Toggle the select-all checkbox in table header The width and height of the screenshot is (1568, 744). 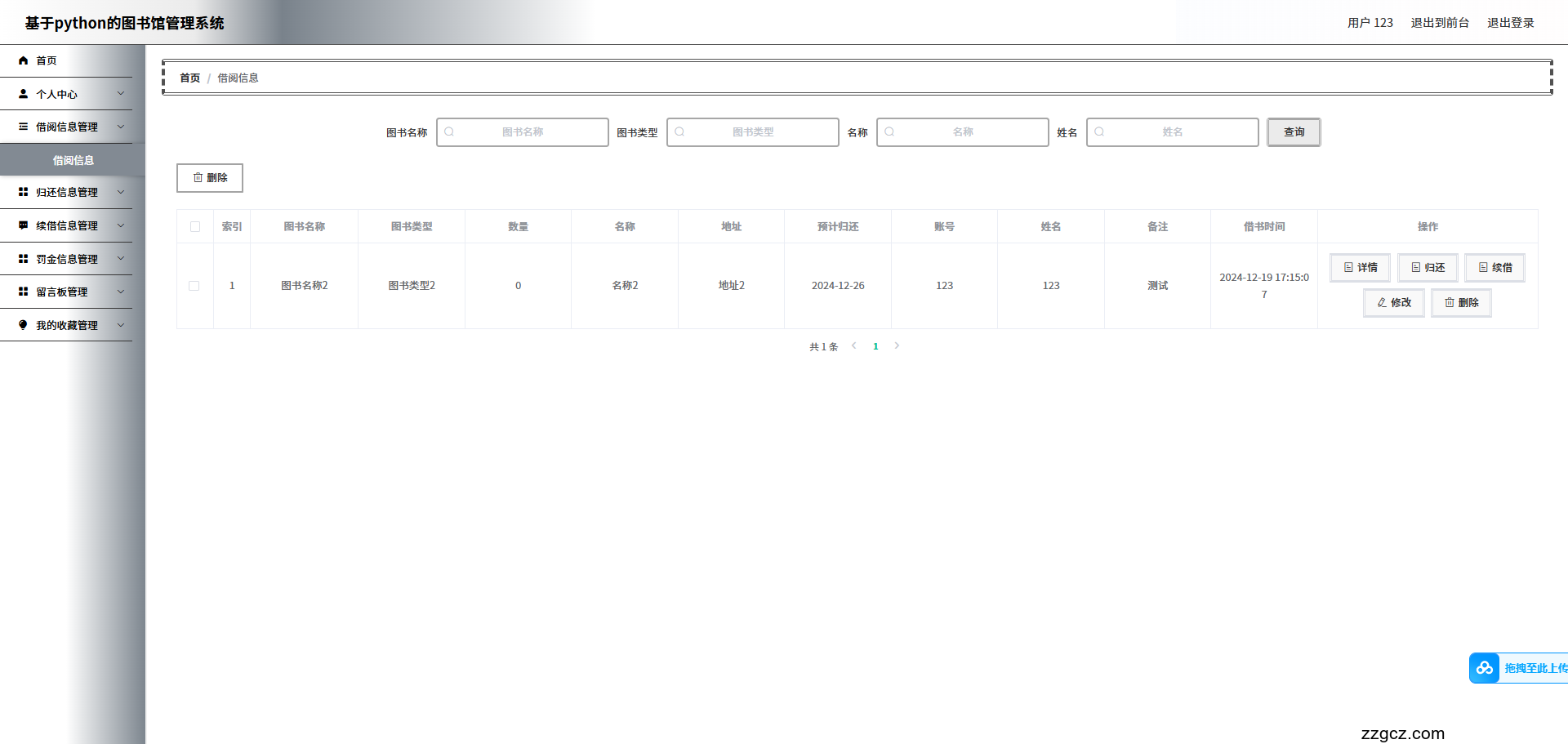(195, 227)
